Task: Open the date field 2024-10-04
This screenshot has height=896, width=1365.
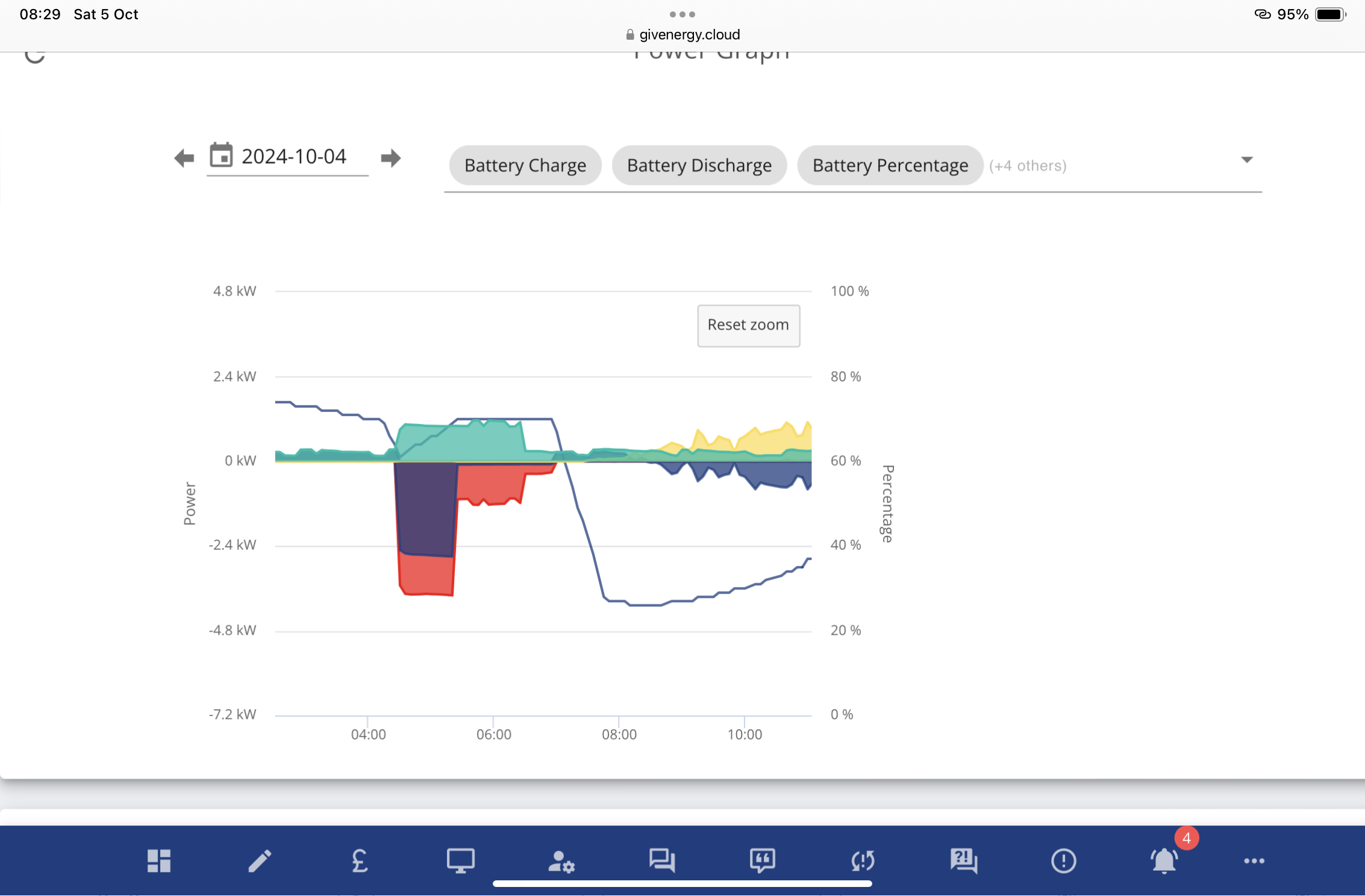Action: pyautogui.click(x=287, y=157)
